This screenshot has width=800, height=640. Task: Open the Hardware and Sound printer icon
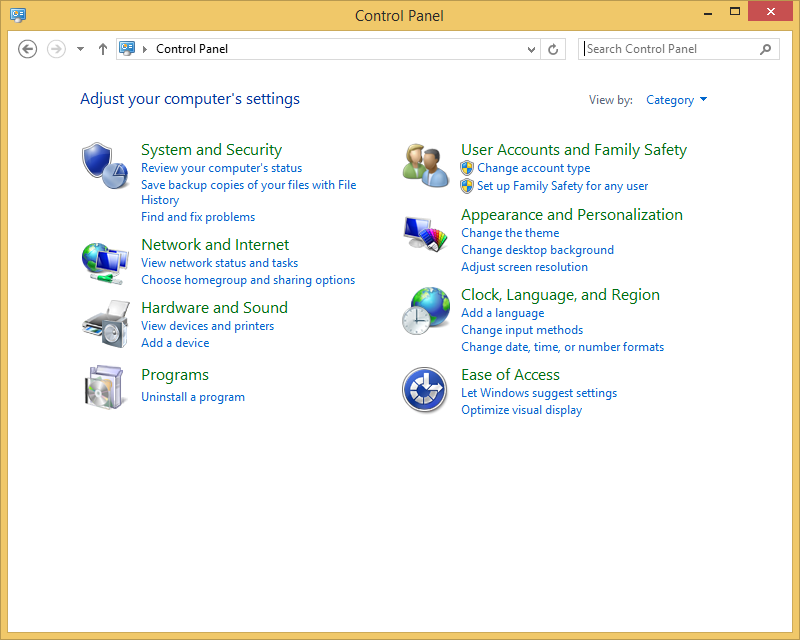click(106, 324)
